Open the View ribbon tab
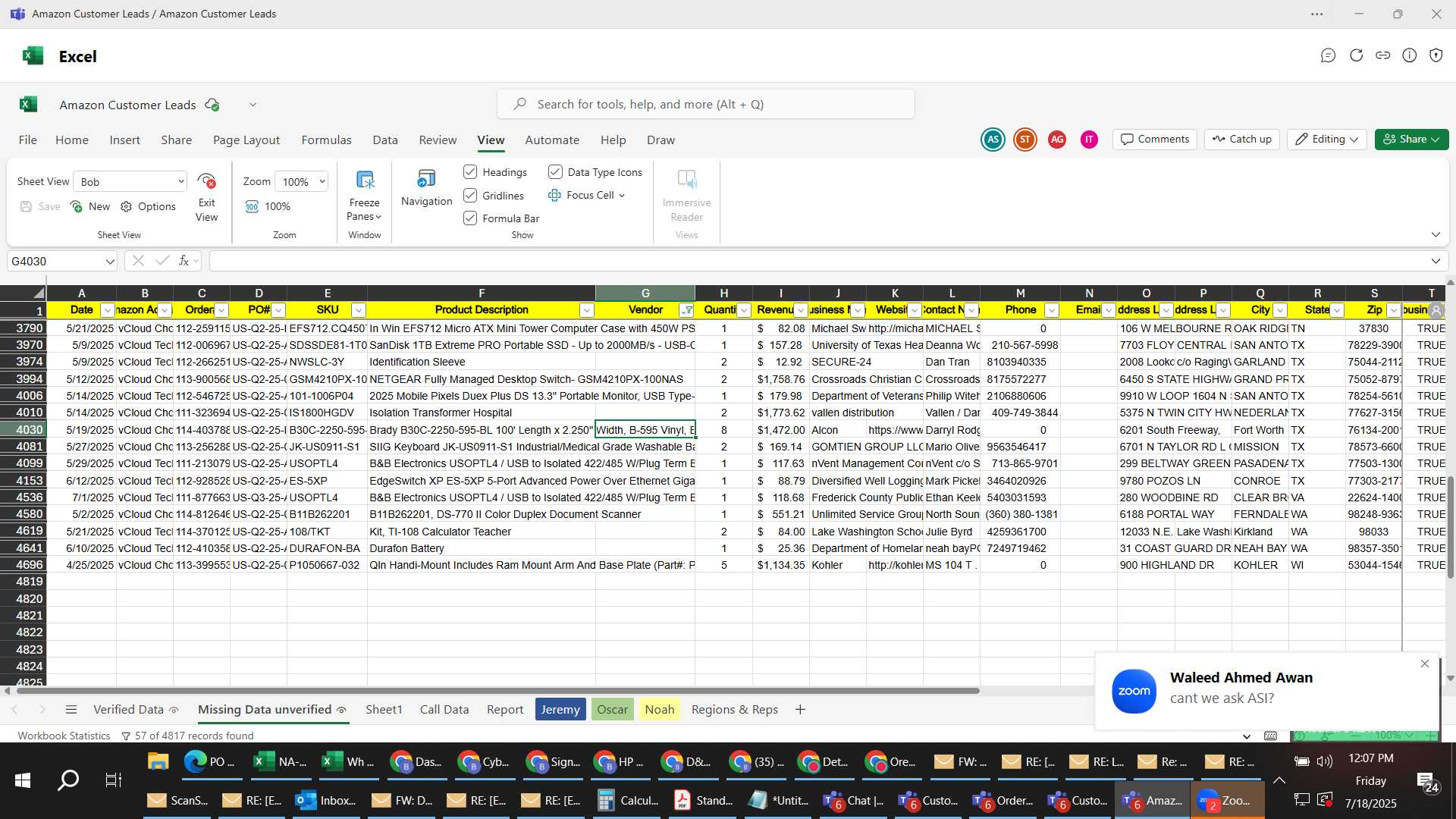Image resolution: width=1456 pixels, height=819 pixels. (x=491, y=140)
